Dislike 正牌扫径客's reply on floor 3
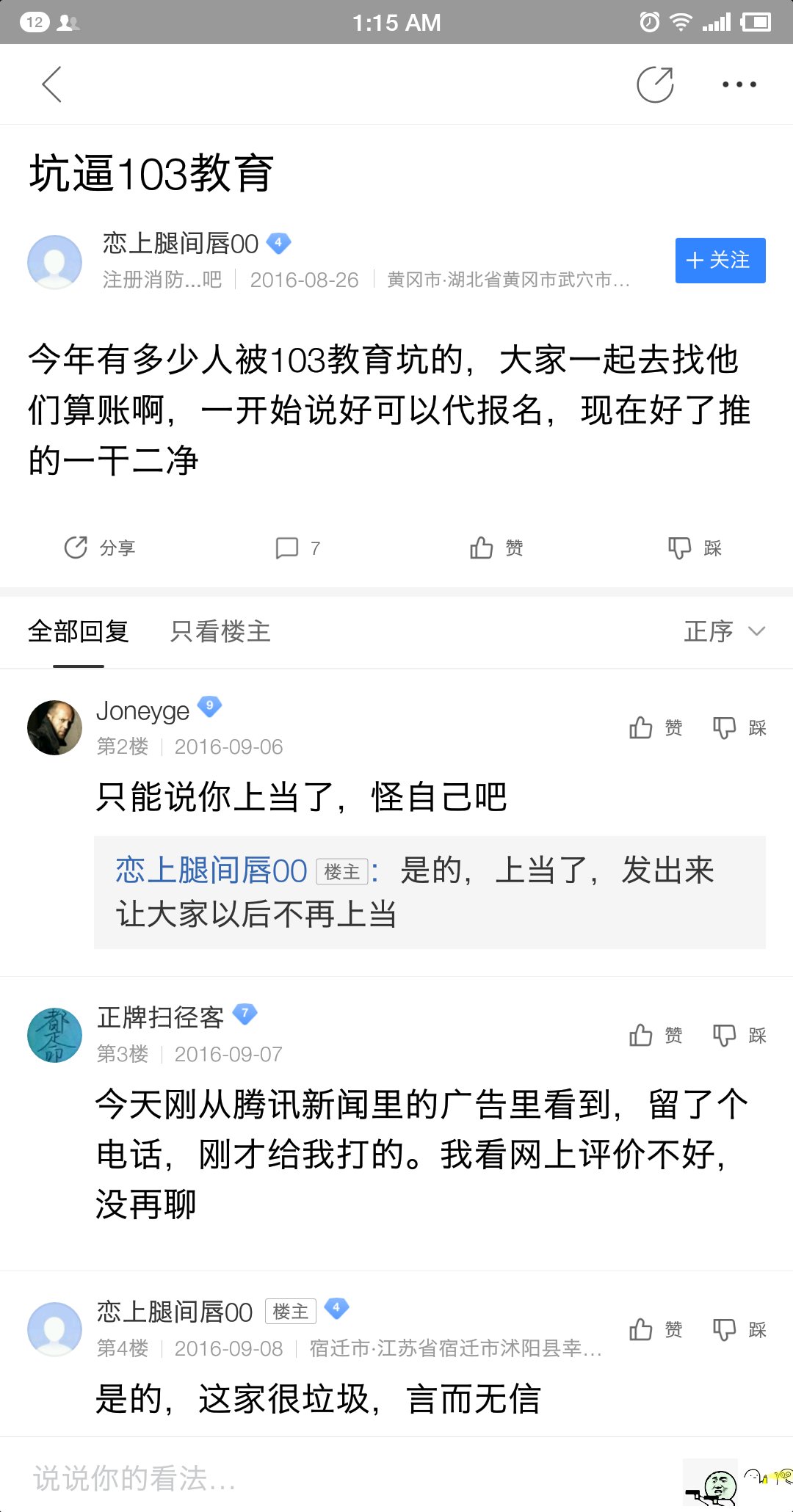This screenshot has height=1512, width=793. [725, 1035]
